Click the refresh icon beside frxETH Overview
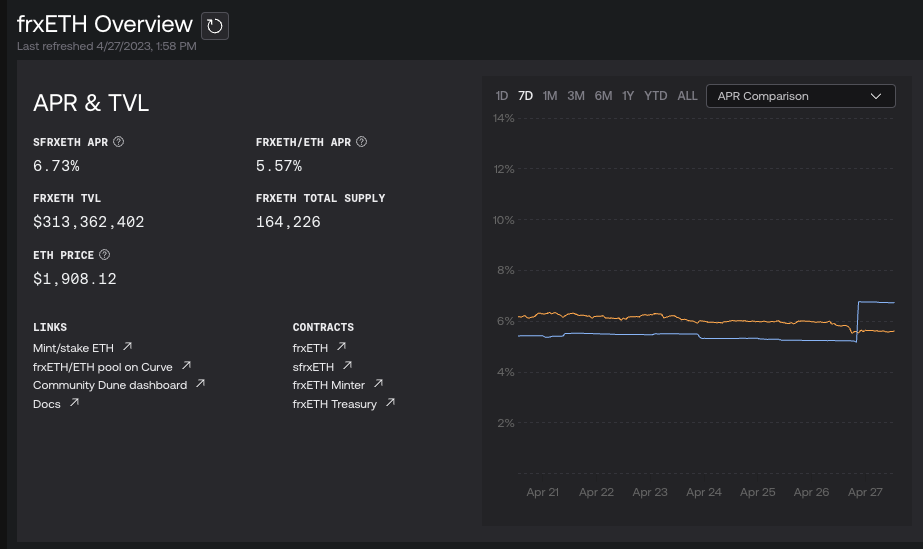Image resolution: width=923 pixels, height=549 pixels. coord(215,26)
